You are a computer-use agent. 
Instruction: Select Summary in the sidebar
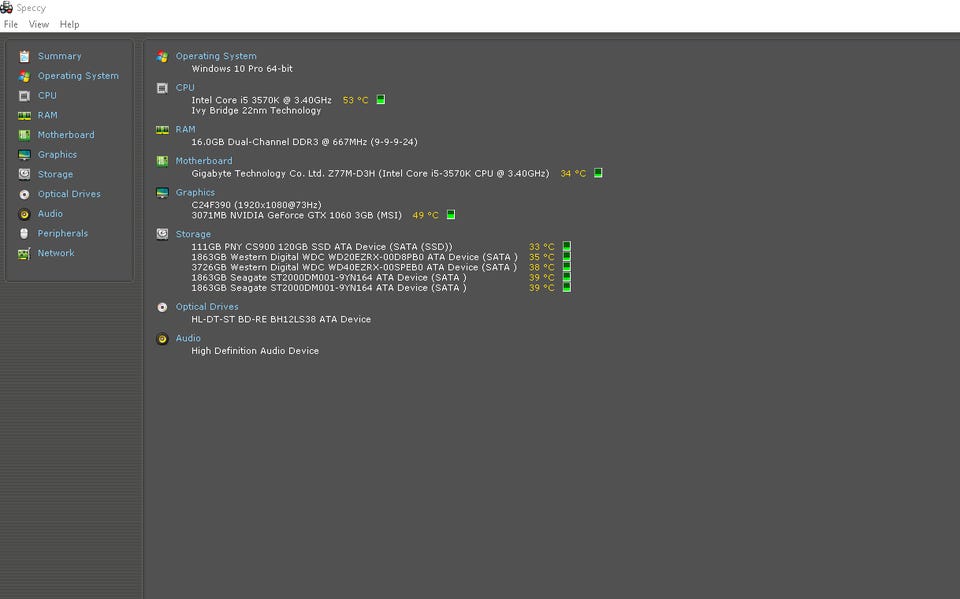(x=59, y=56)
